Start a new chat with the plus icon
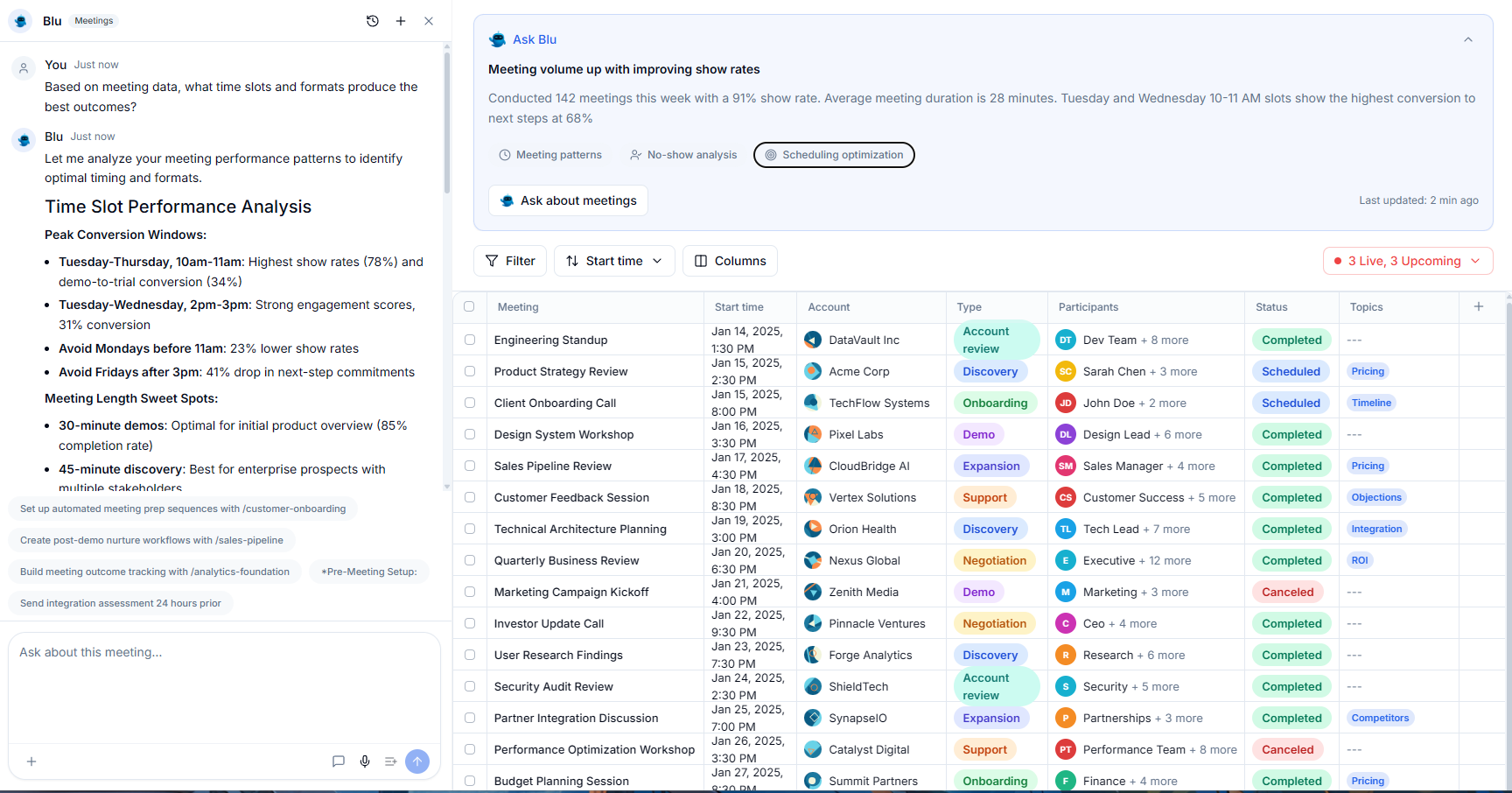 [x=401, y=20]
